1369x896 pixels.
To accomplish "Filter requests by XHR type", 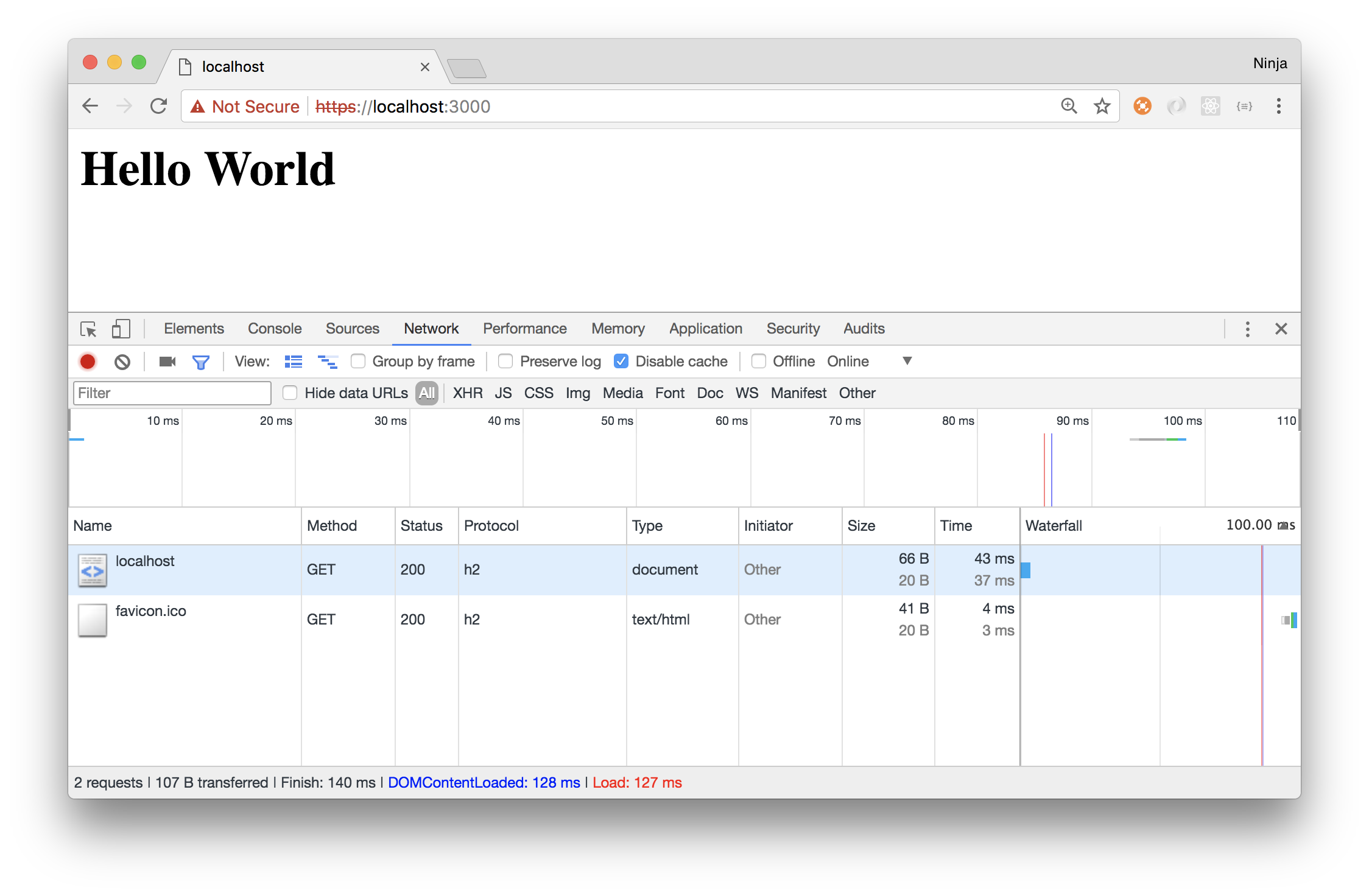I will (467, 393).
